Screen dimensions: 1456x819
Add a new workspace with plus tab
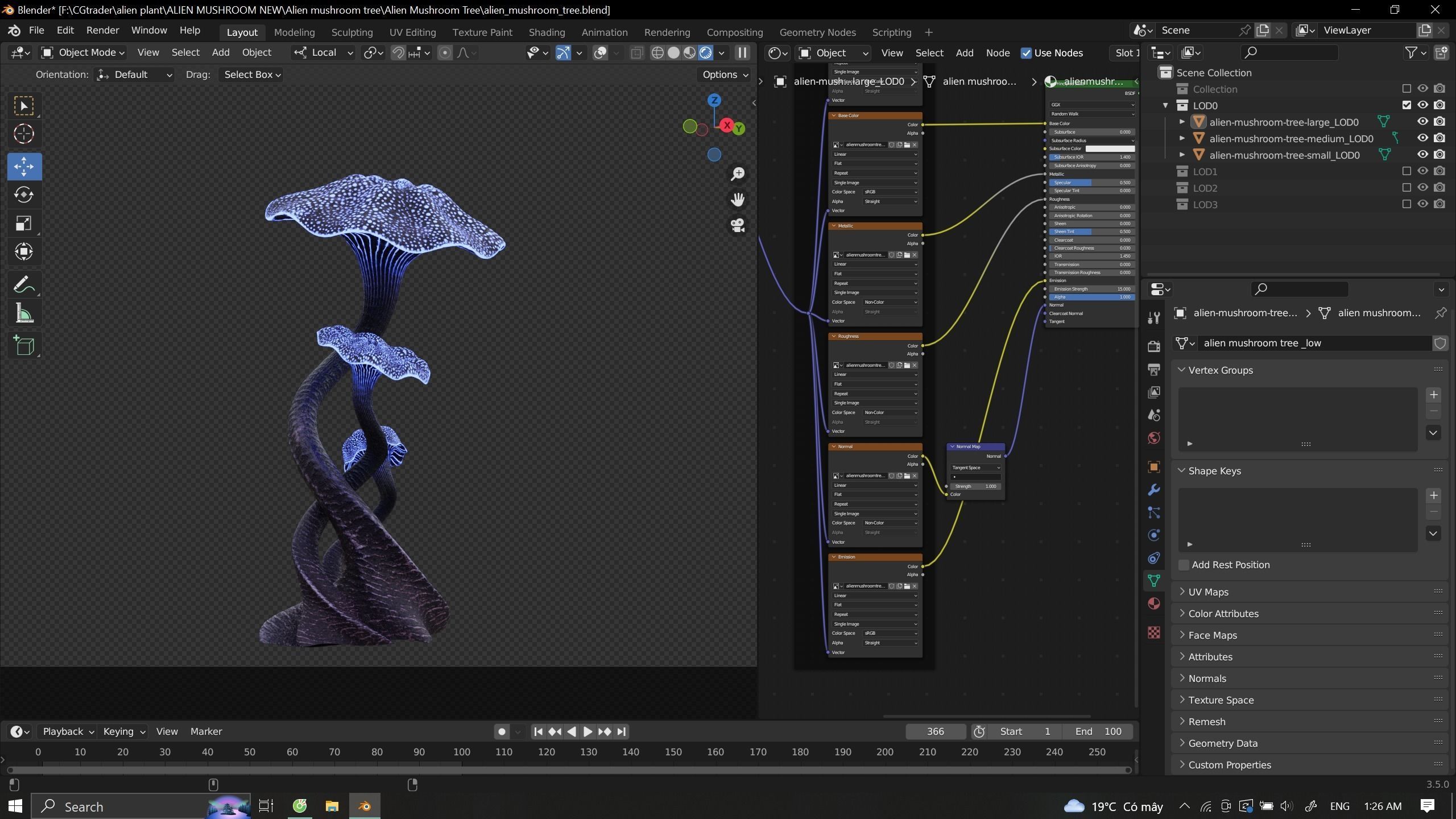tap(928, 32)
